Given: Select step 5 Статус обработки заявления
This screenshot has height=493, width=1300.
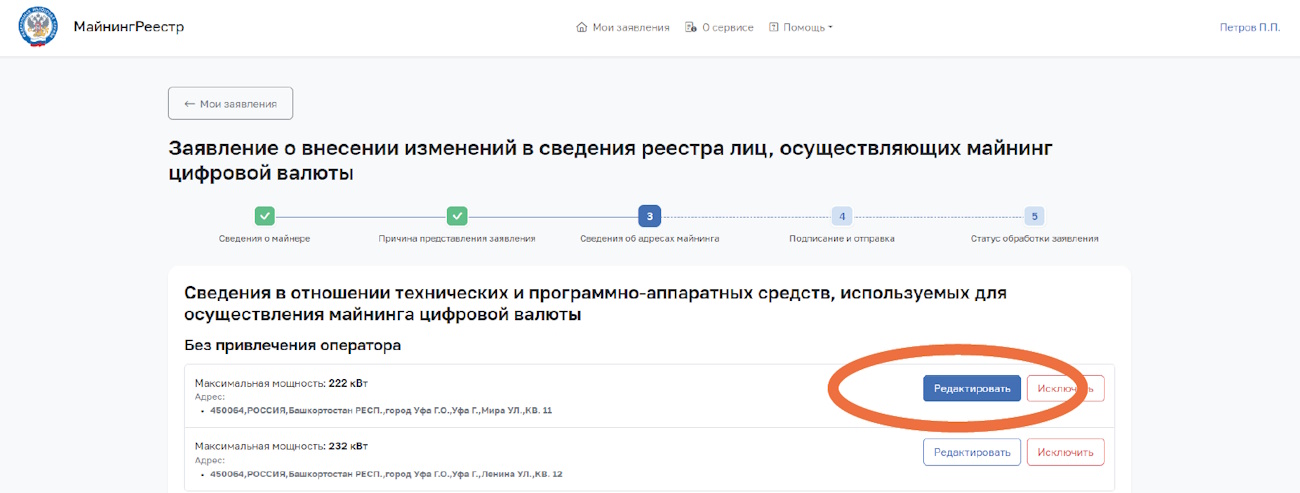Looking at the screenshot, I should pos(1035,216).
